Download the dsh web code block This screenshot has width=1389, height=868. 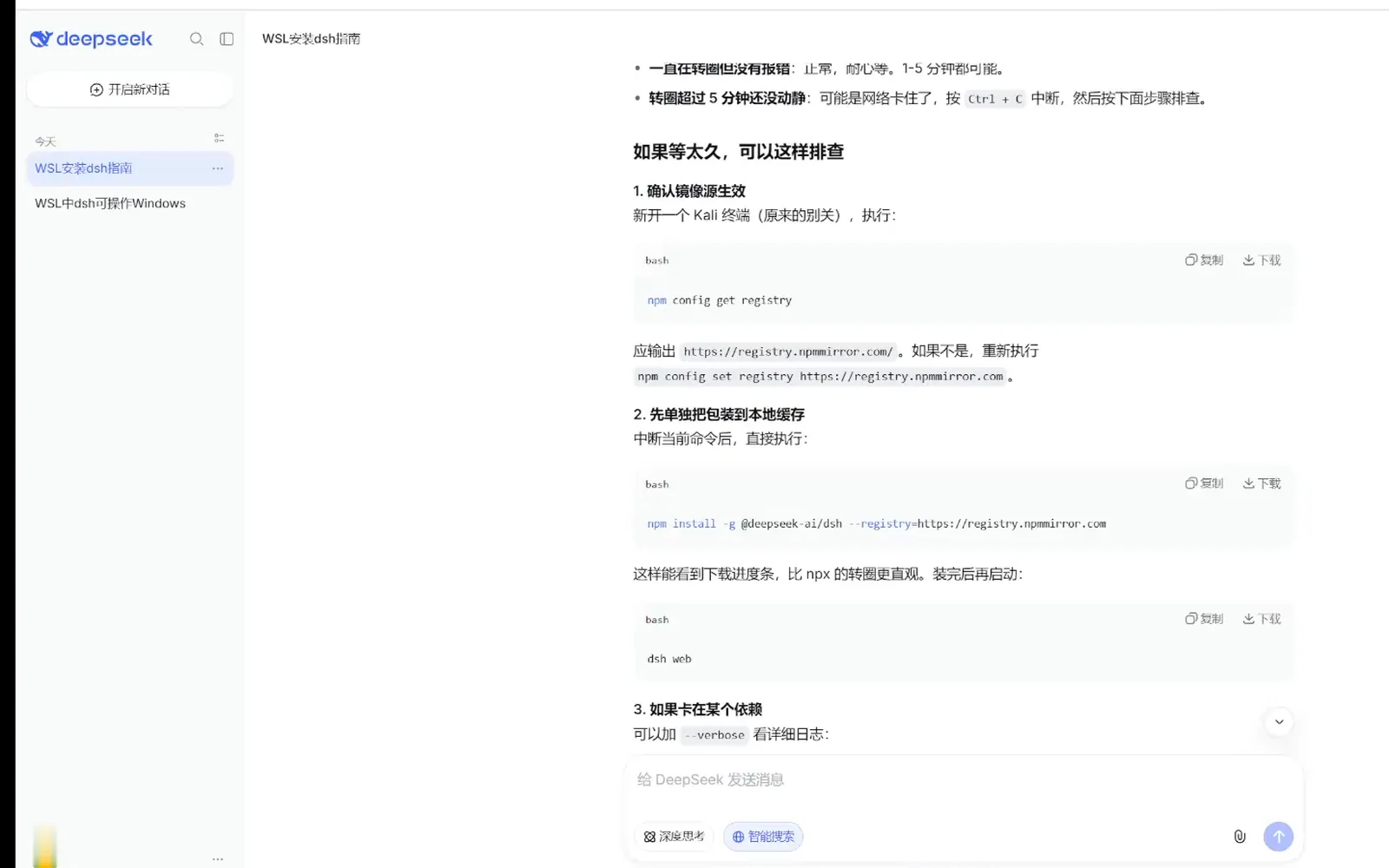pos(1261,619)
